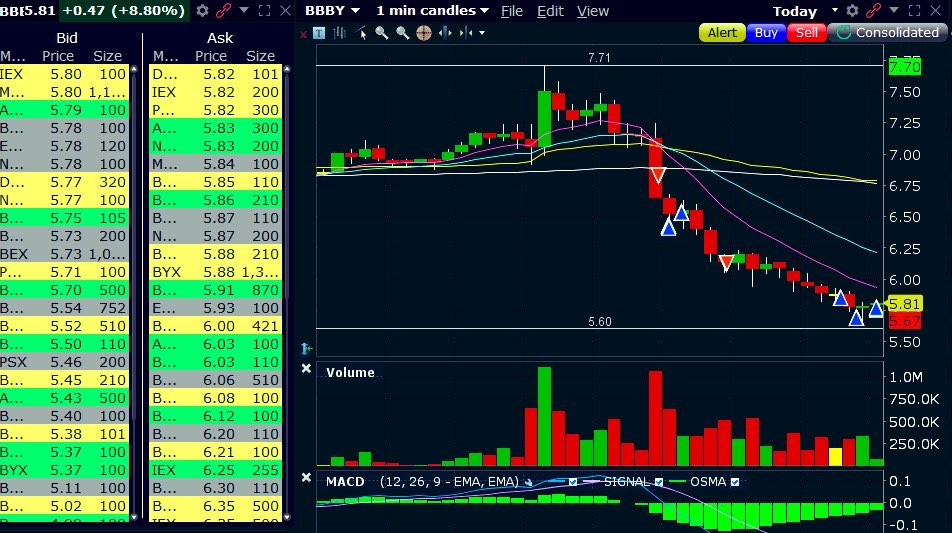The height and width of the screenshot is (533, 952).
Task: Click the 5.77 bid with size 320
Action: point(64,182)
